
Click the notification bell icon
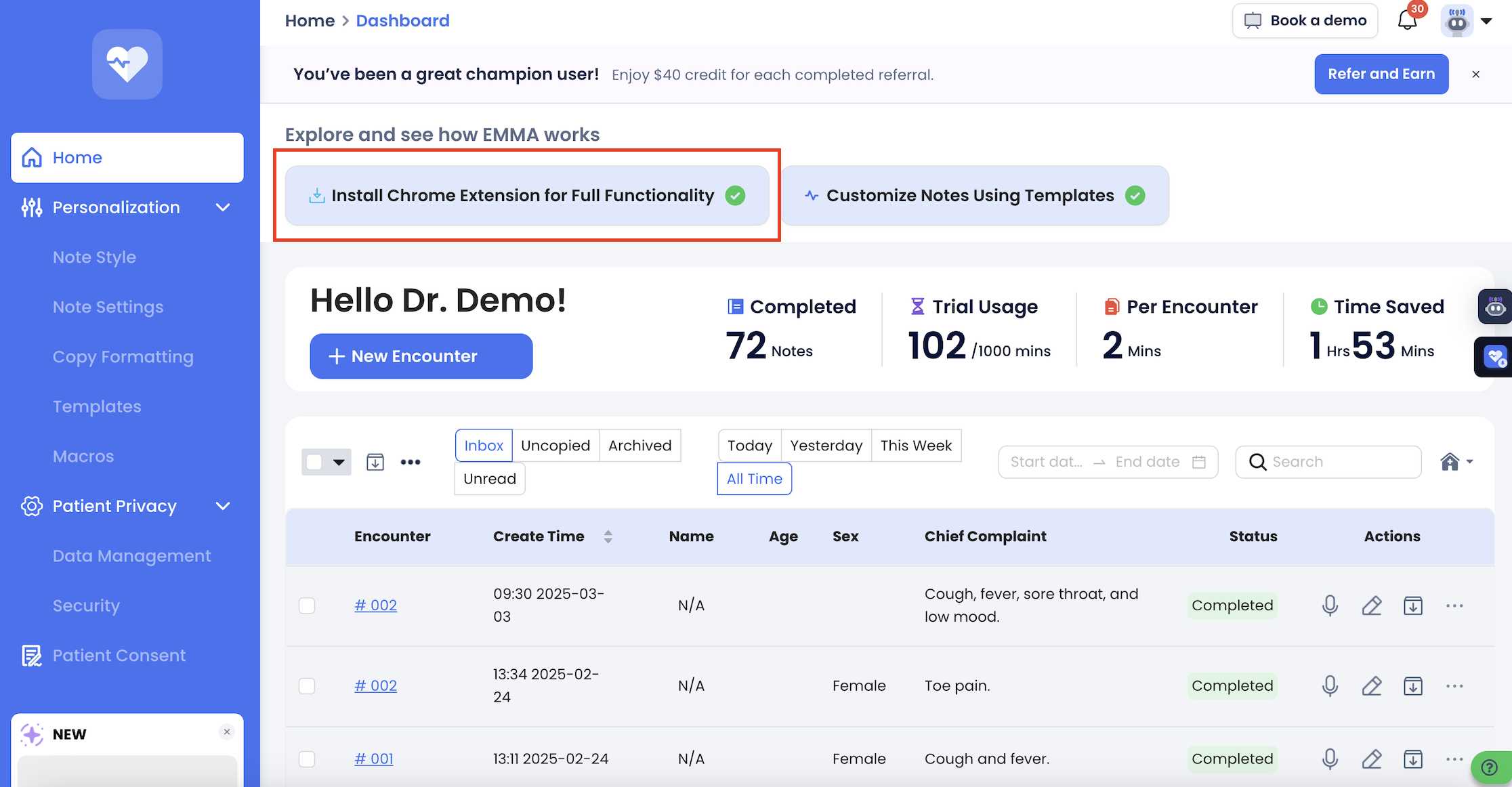pos(1407,21)
